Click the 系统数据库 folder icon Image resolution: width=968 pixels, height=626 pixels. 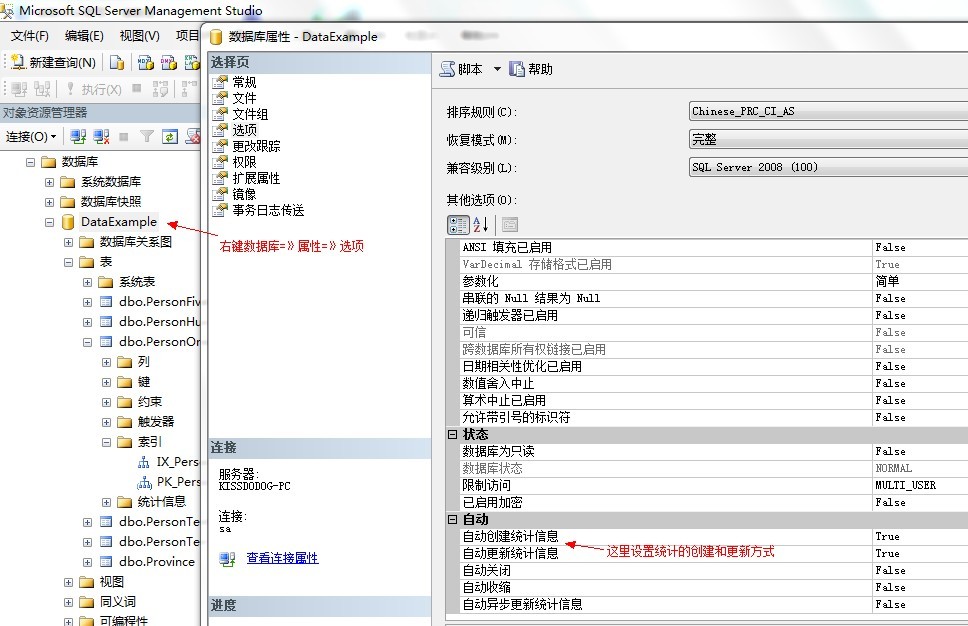pos(68,182)
